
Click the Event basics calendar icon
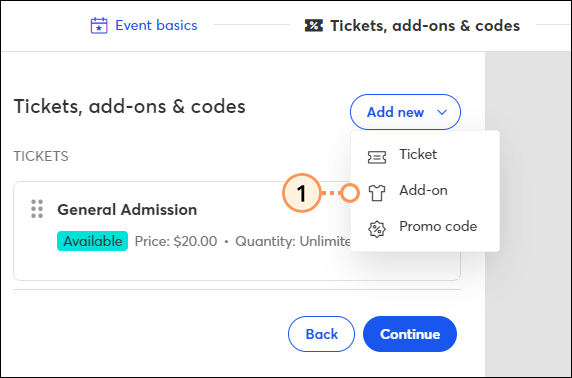[99, 26]
